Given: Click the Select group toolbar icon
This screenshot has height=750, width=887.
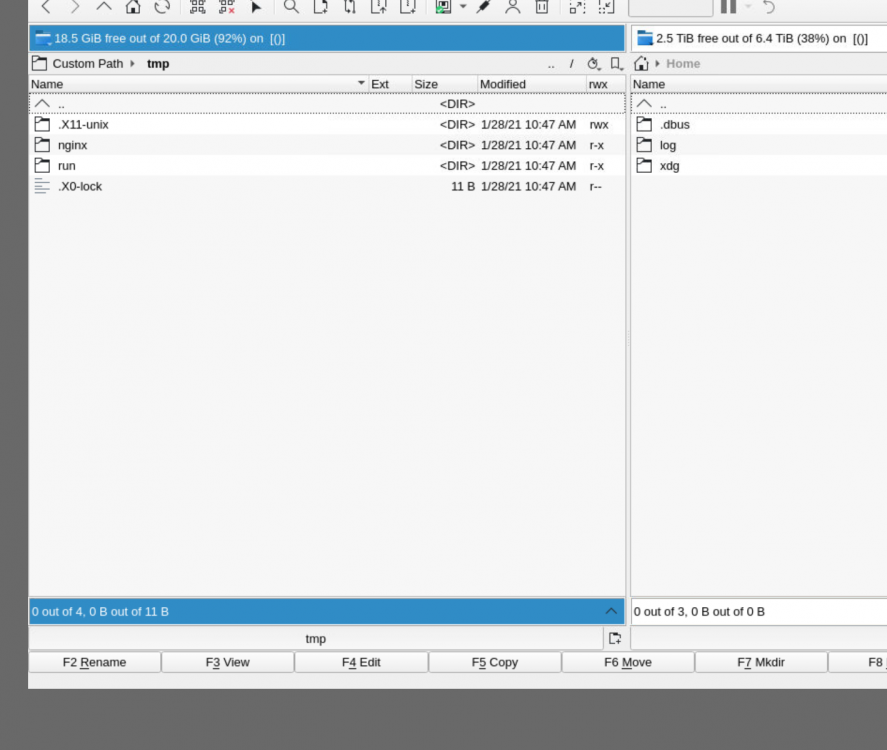Looking at the screenshot, I should point(197,7).
